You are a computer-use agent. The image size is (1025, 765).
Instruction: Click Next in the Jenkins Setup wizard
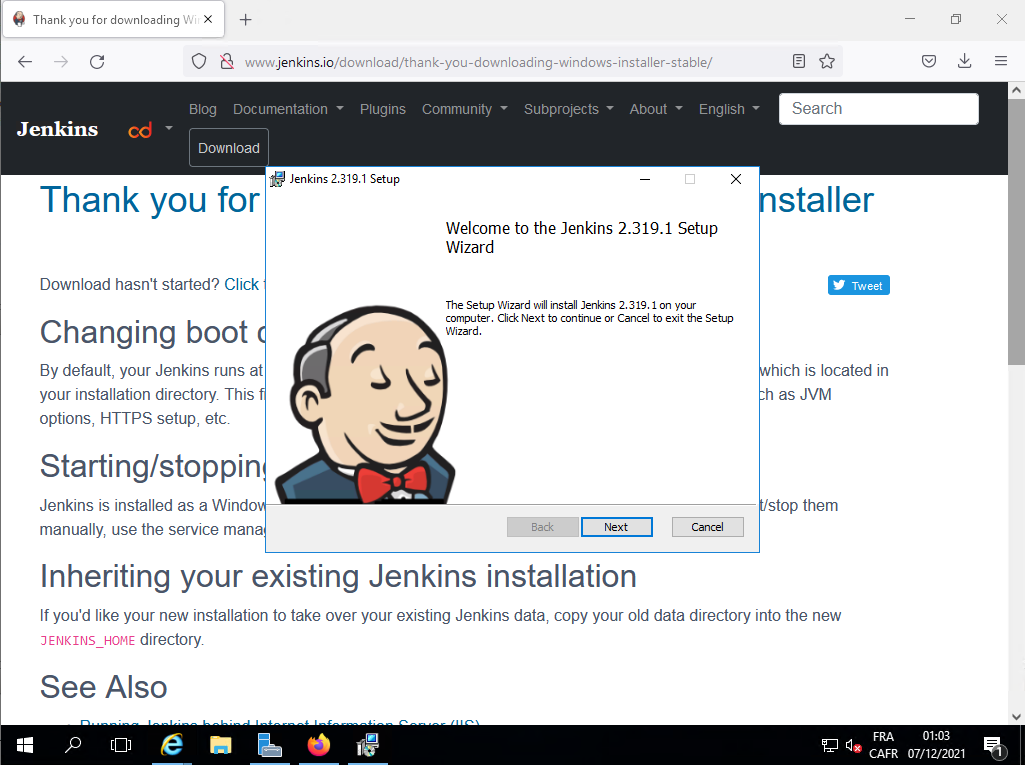click(x=616, y=527)
